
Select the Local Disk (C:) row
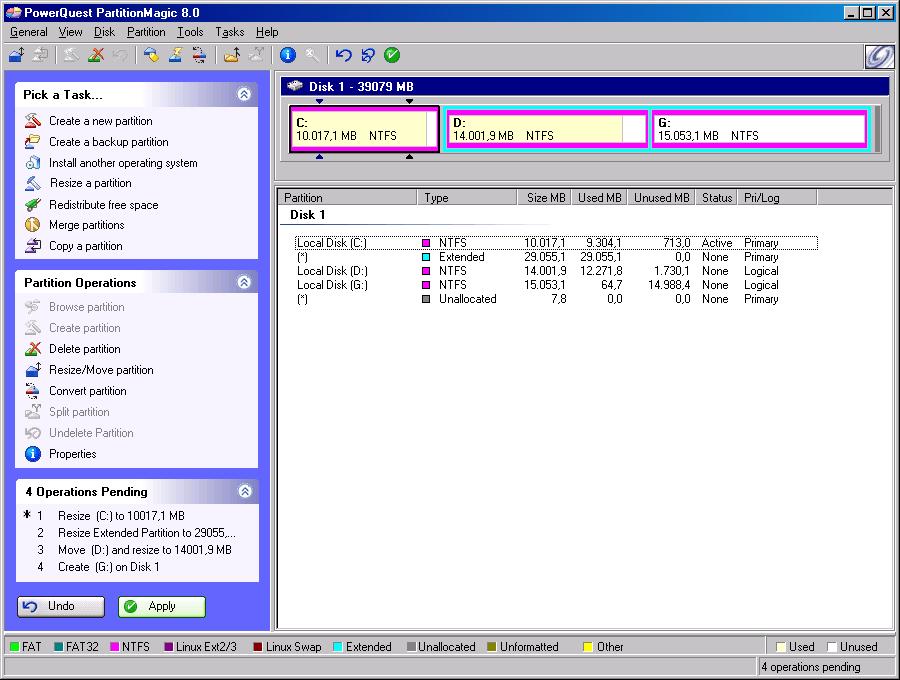556,243
